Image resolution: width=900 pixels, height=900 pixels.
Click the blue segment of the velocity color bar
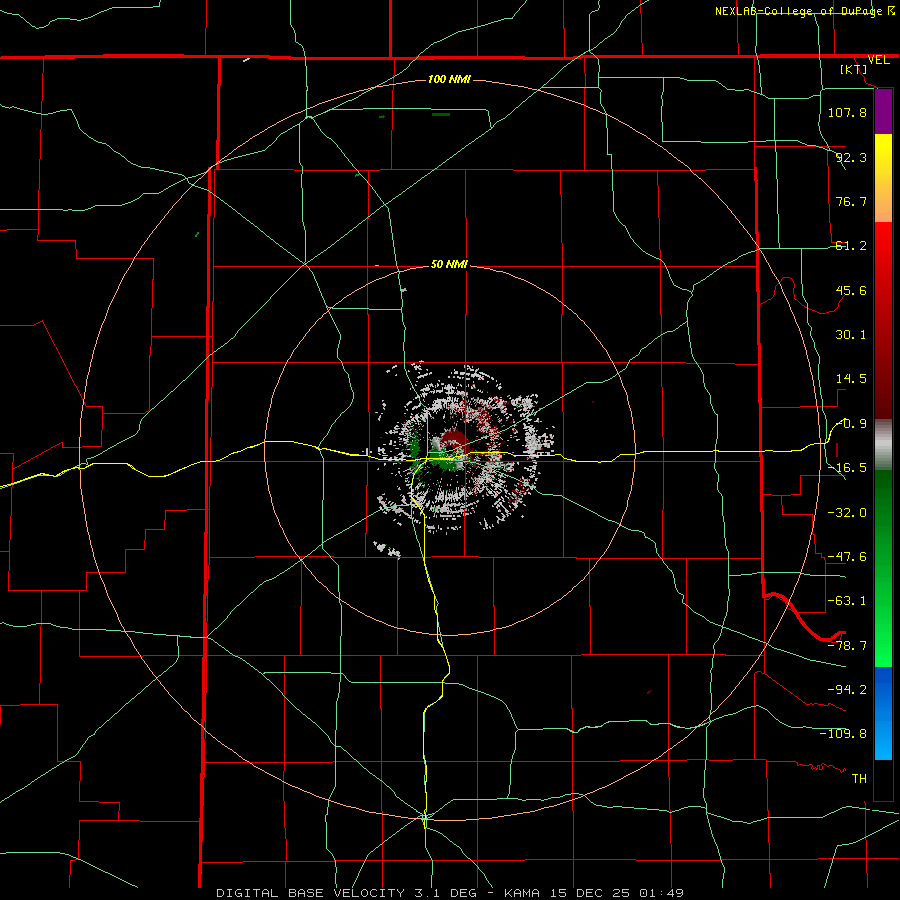(x=883, y=713)
